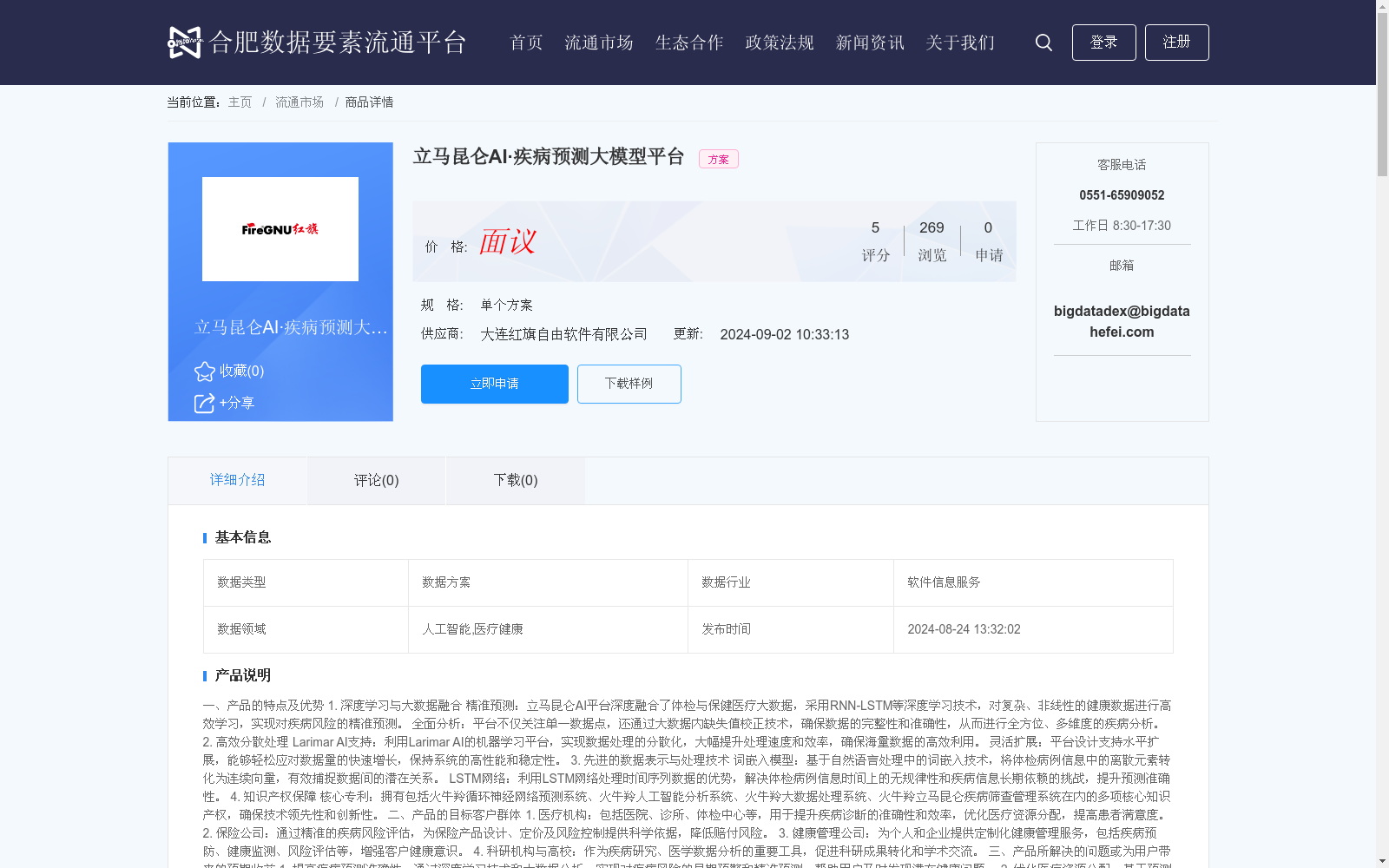Click the bigdatadex@bigdatahefei.com email address
Viewport: 1389px width, 868px height.
(1122, 321)
